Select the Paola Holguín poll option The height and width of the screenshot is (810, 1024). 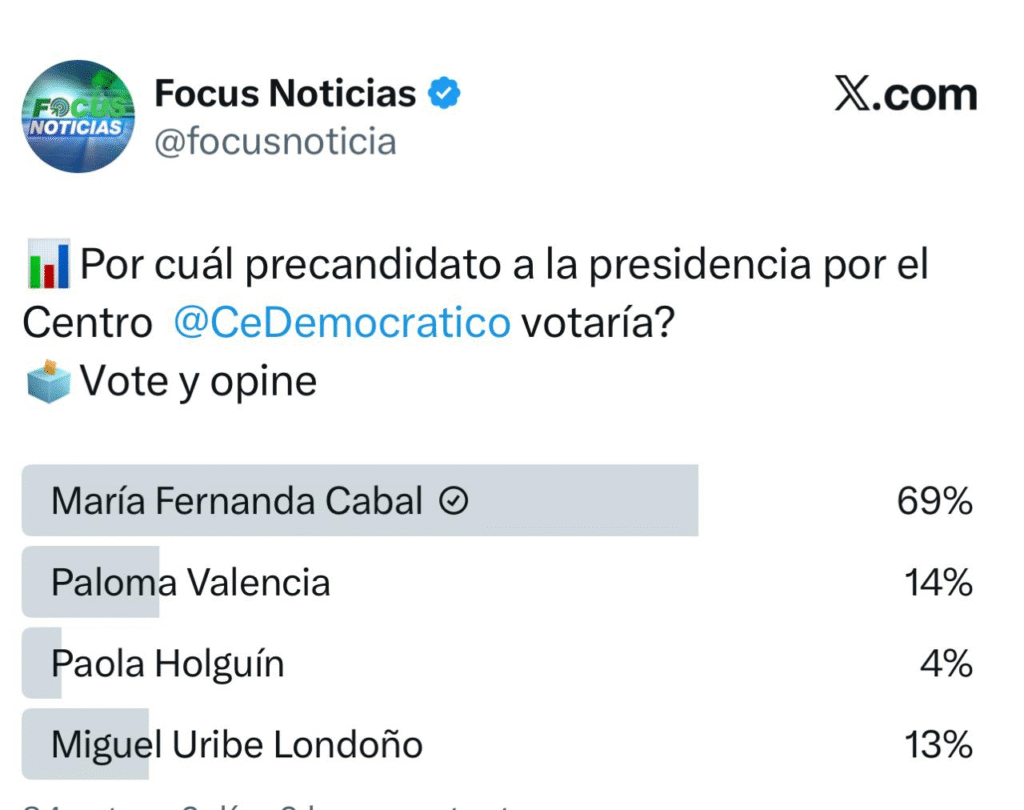pos(167,663)
